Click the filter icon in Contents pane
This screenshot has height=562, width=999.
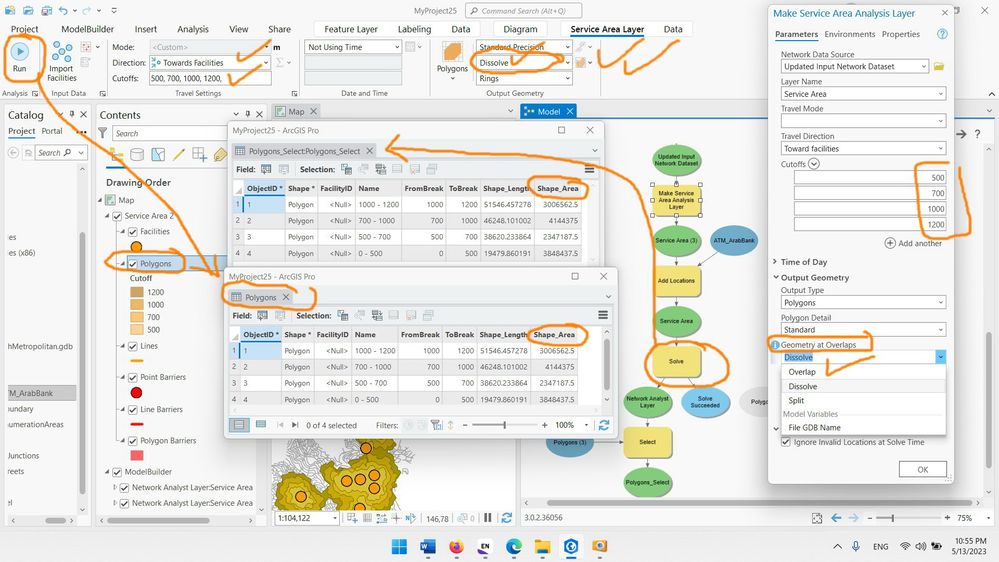click(x=103, y=133)
